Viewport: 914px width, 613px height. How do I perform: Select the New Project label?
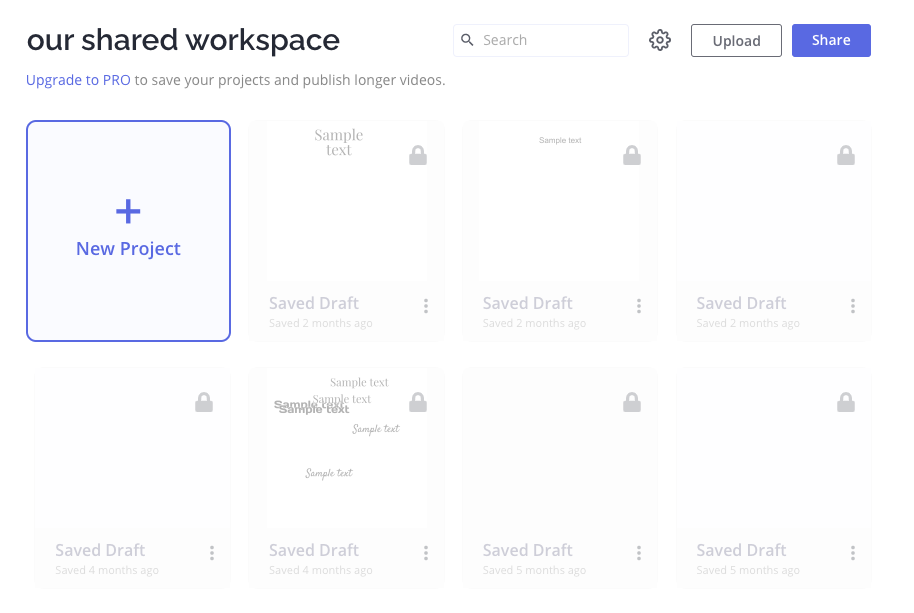click(128, 249)
